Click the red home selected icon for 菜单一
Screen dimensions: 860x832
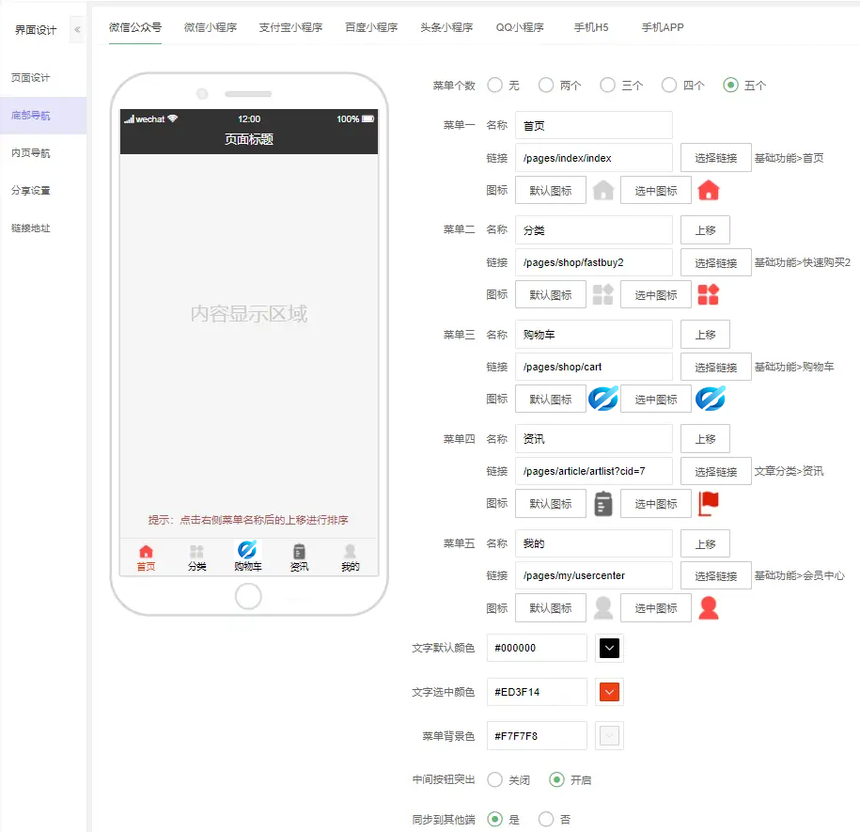coord(708,190)
